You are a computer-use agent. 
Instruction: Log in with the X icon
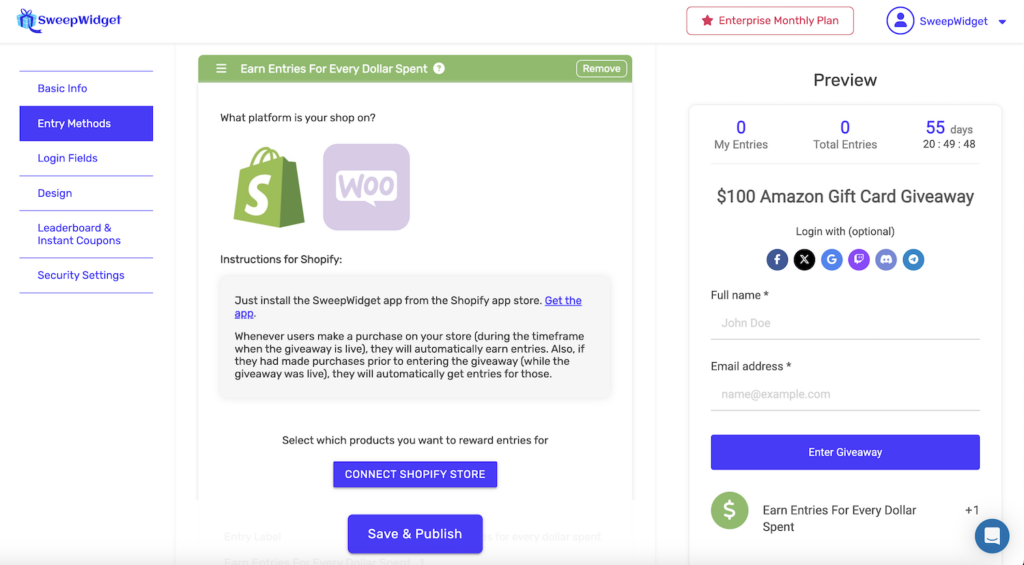[805, 260]
